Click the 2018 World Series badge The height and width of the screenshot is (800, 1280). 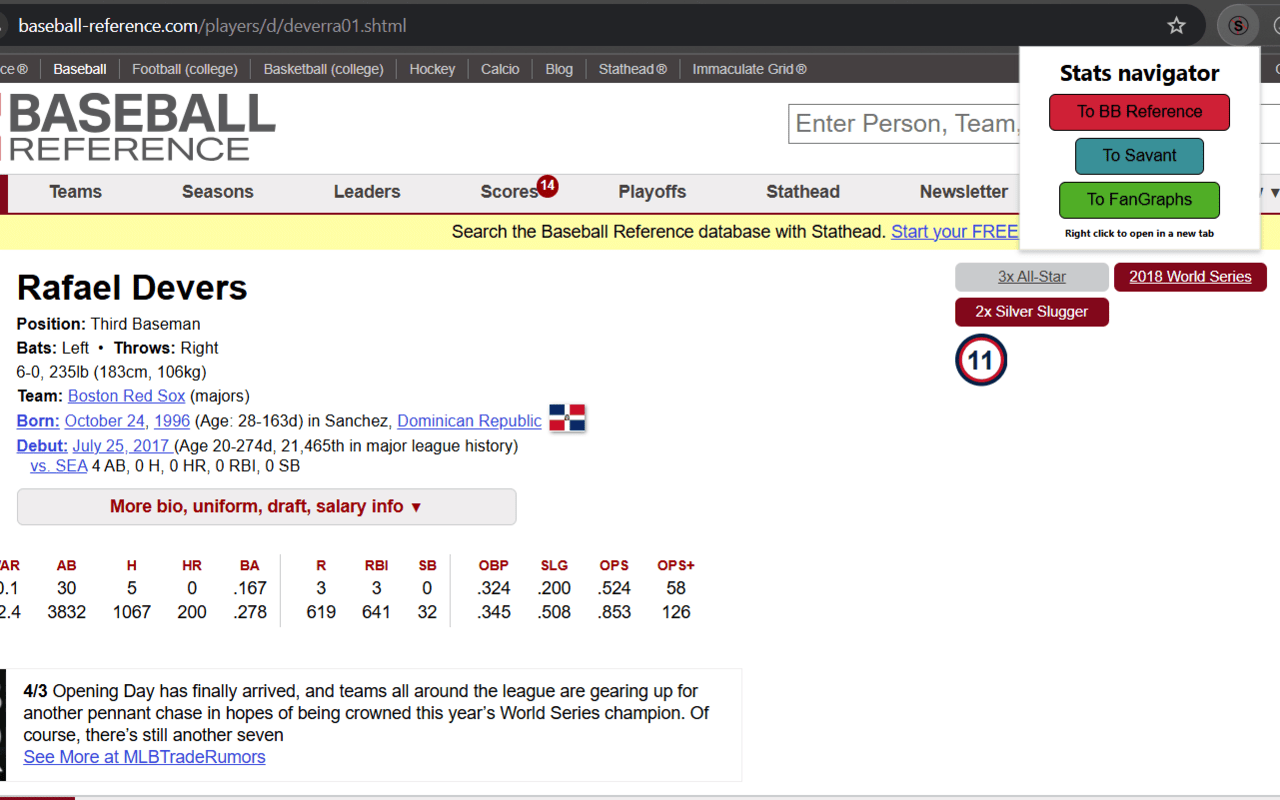1190,277
